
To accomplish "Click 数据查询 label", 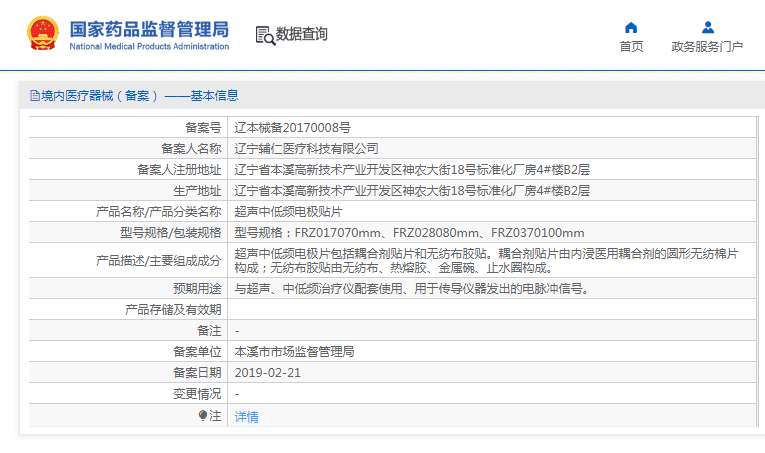I will point(302,34).
